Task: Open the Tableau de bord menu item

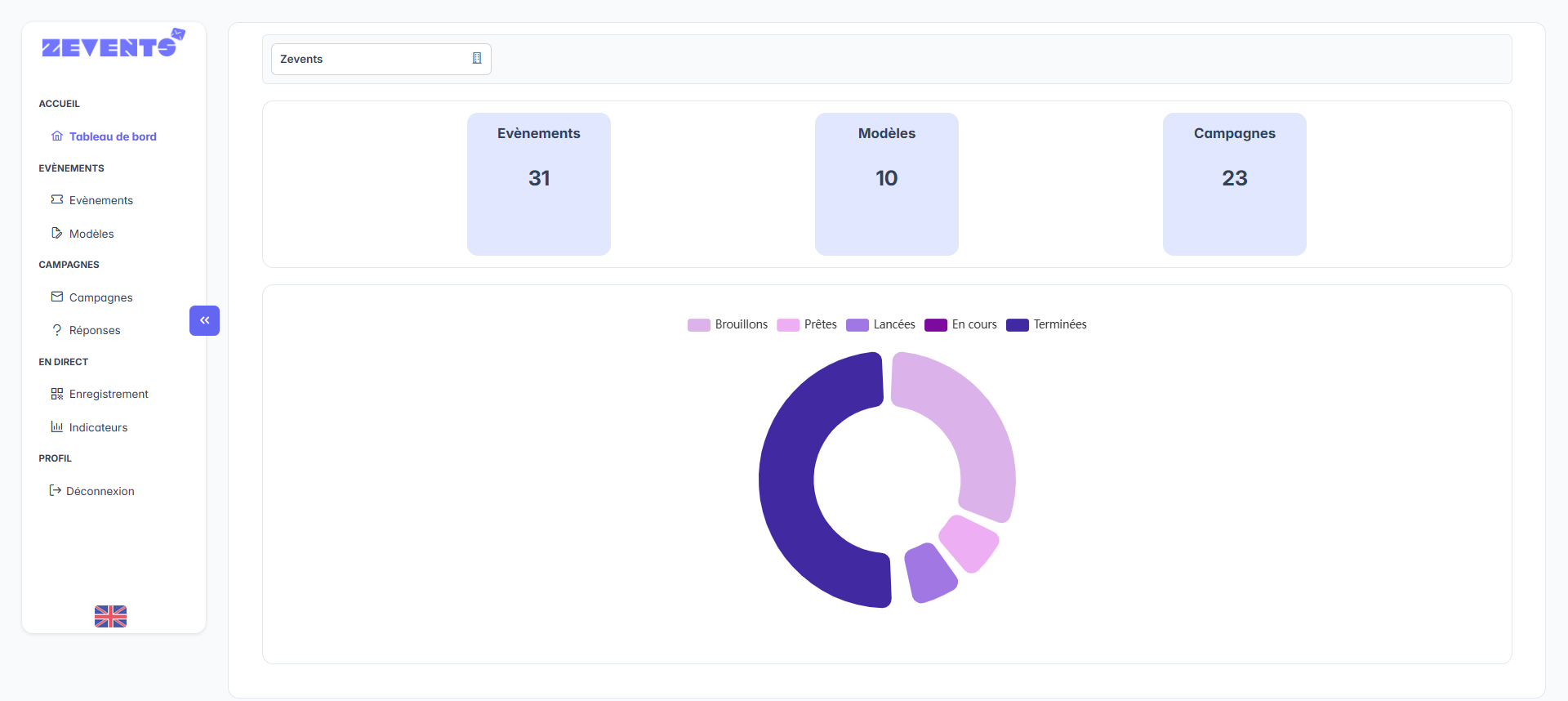Action: click(113, 136)
